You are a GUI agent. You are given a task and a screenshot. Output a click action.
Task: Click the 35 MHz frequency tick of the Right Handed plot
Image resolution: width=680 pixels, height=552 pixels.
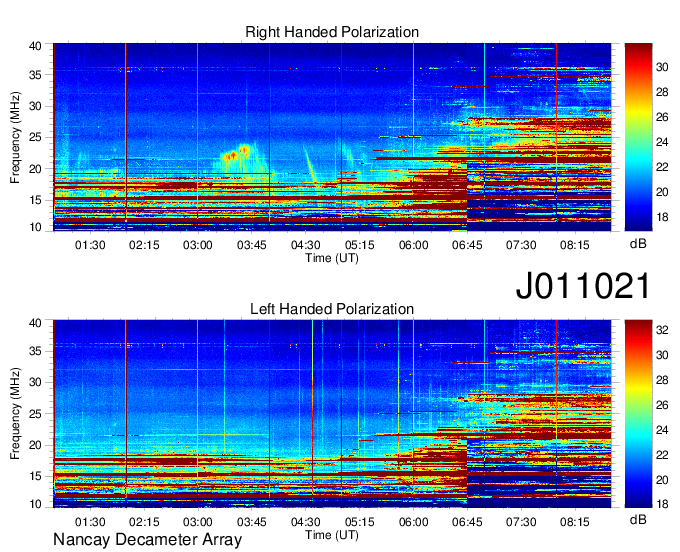coord(36,75)
